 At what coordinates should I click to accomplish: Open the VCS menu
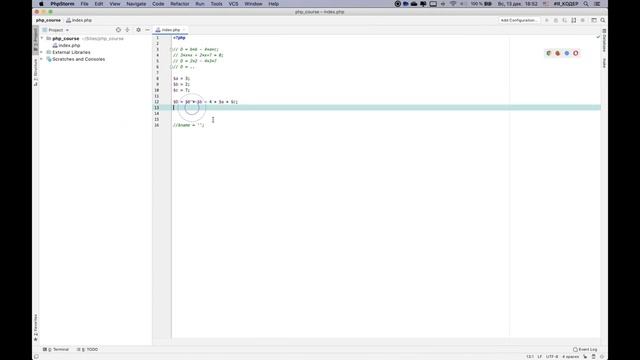(x=233, y=4)
